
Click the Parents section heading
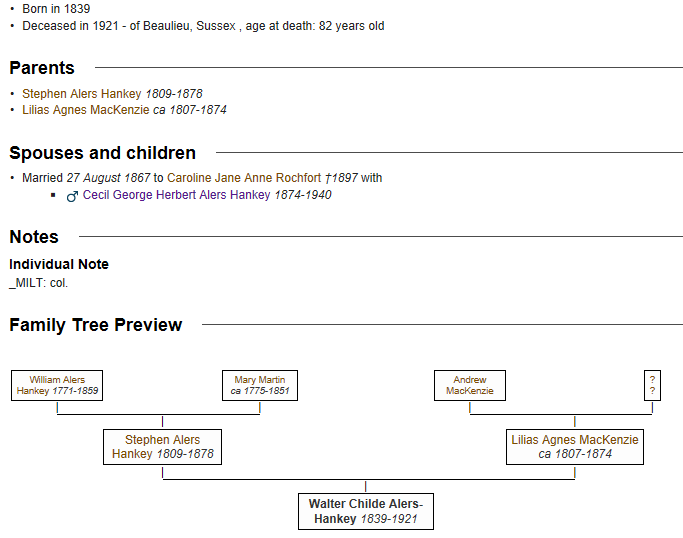(x=42, y=68)
